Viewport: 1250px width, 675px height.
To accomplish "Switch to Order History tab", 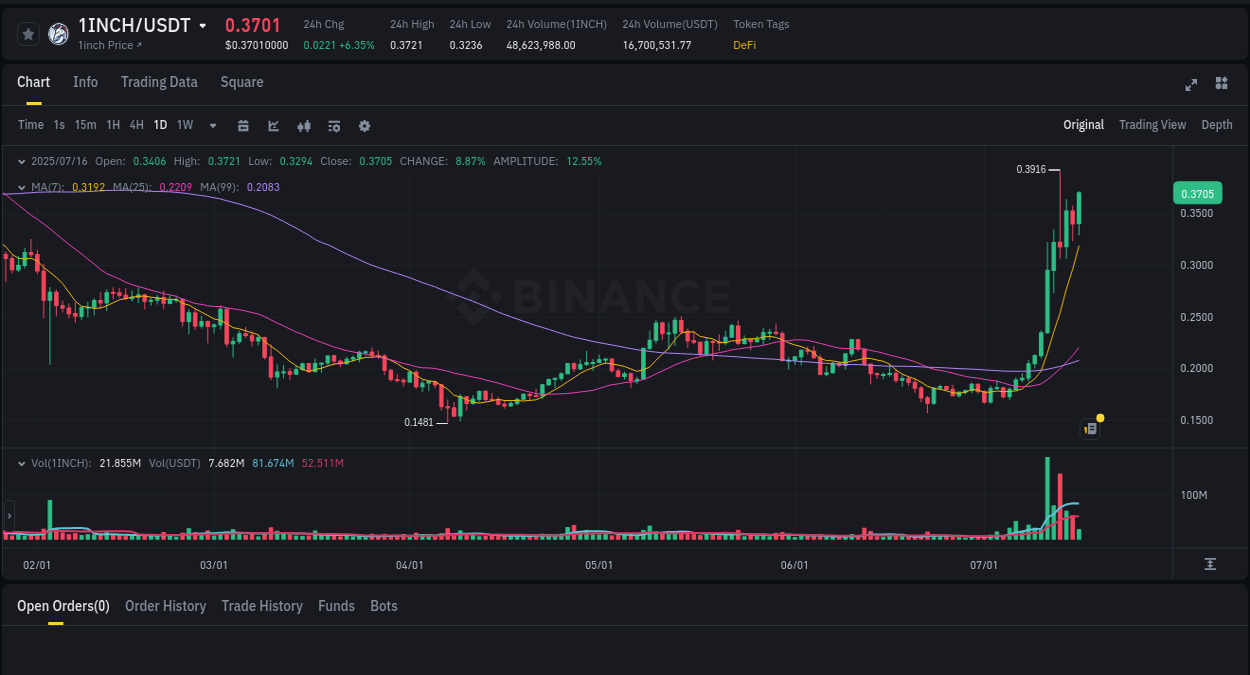I will [165, 606].
